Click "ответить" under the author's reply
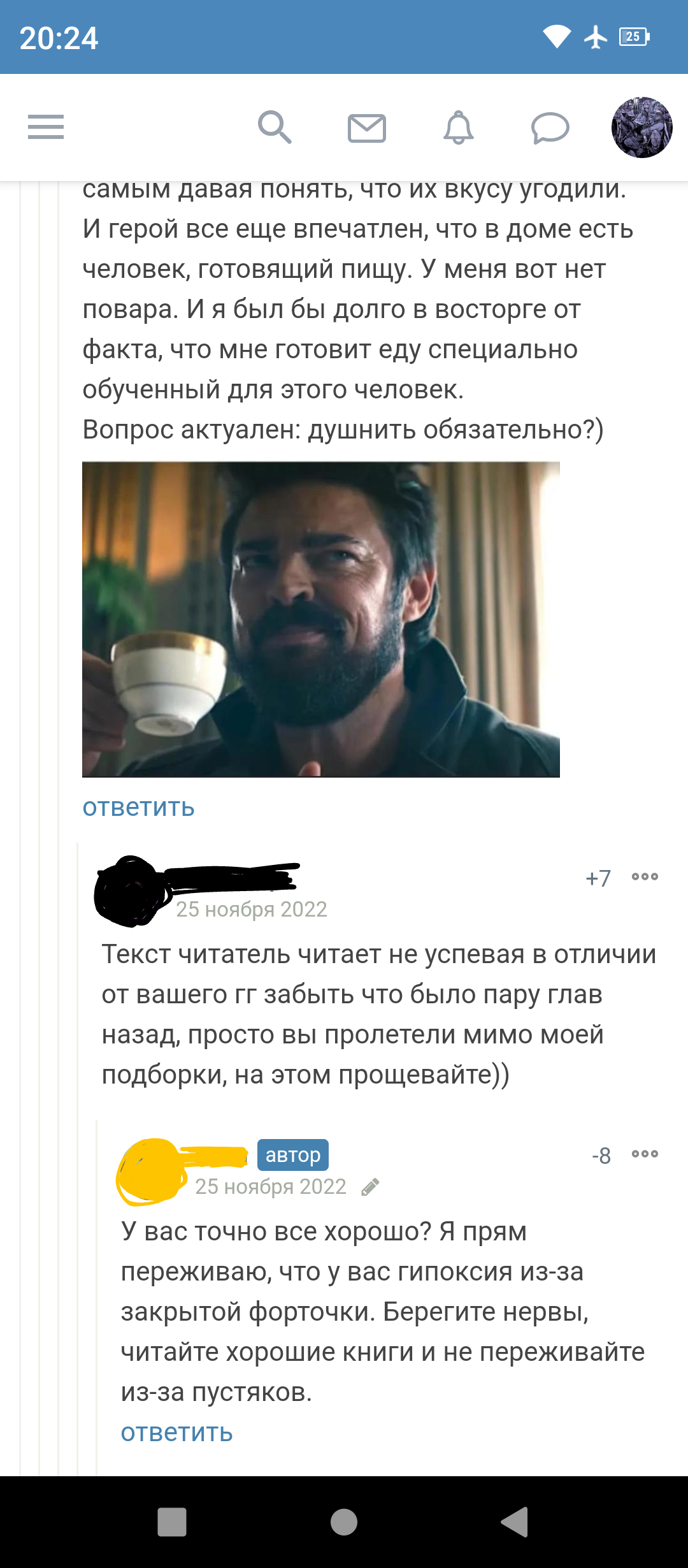Screen dimensions: 688x1568 tap(176, 1432)
